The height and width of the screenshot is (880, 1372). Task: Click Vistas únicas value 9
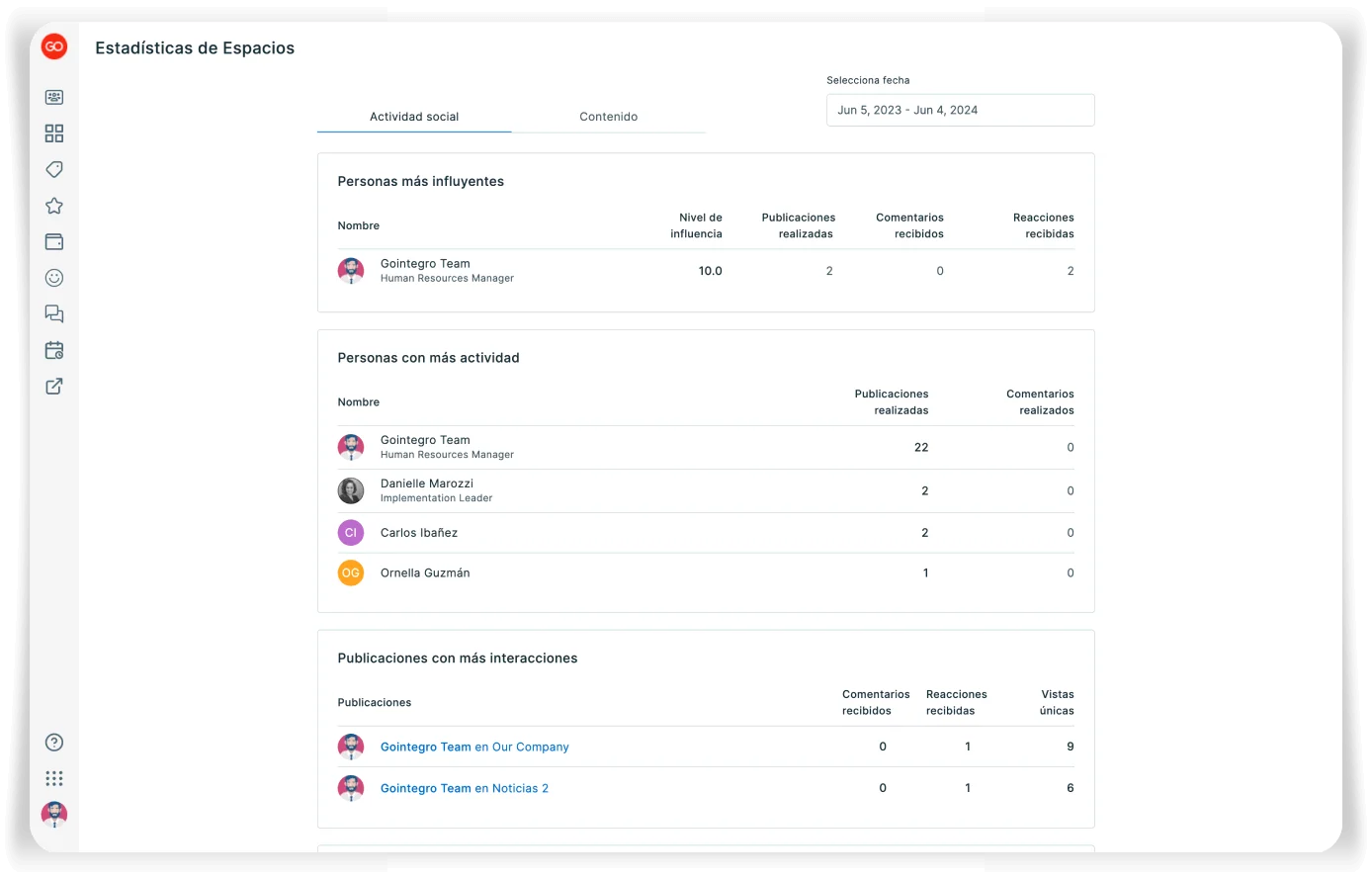pyautogui.click(x=1071, y=747)
